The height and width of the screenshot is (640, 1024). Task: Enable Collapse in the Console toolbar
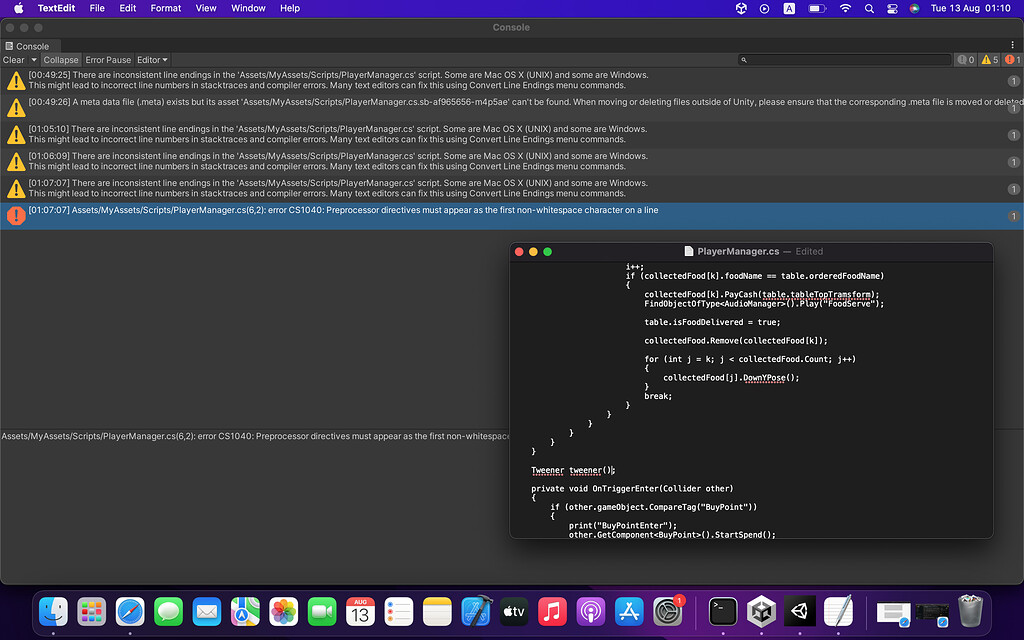[x=60, y=60]
